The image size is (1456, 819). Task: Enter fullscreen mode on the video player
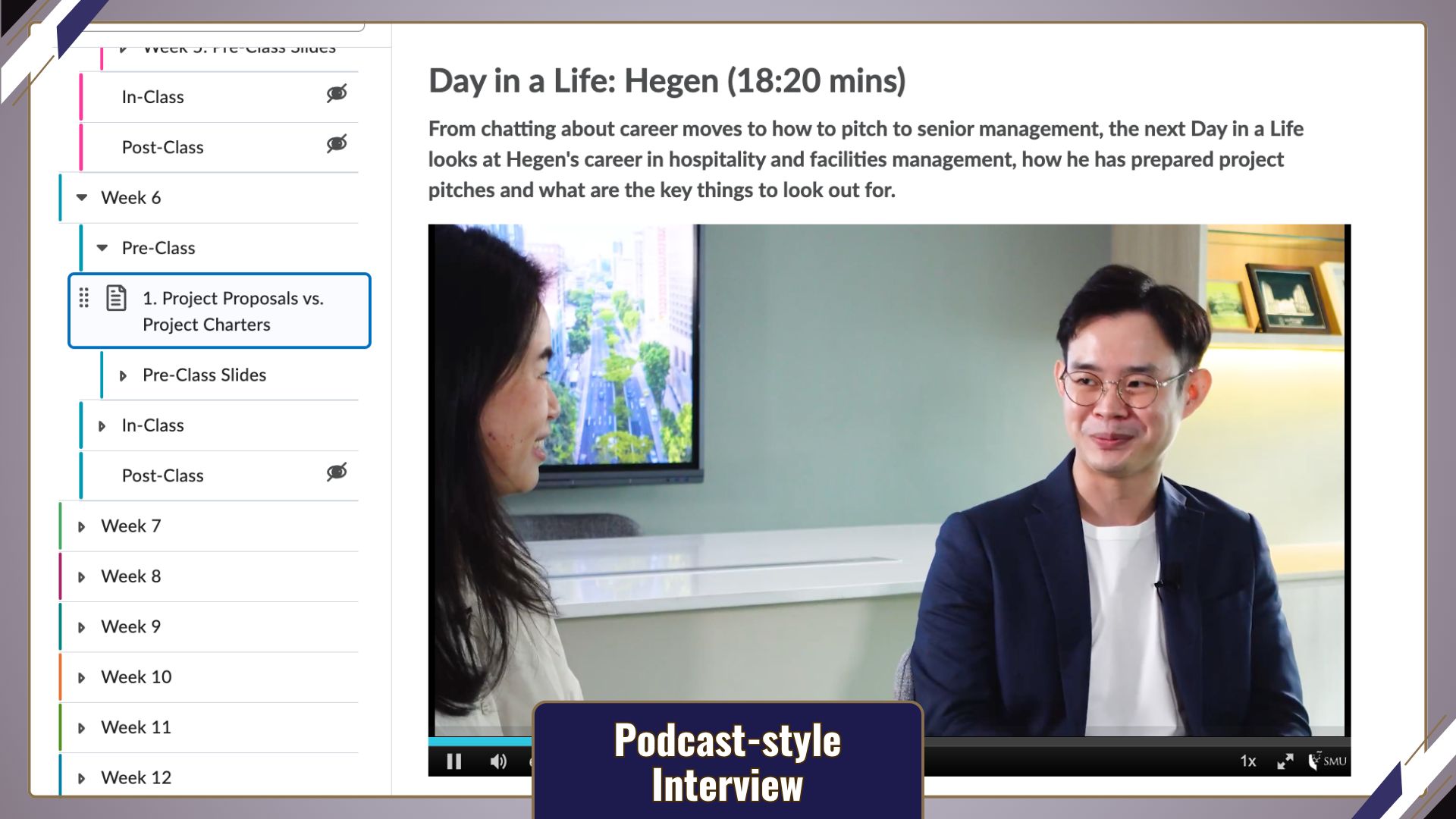[1285, 761]
